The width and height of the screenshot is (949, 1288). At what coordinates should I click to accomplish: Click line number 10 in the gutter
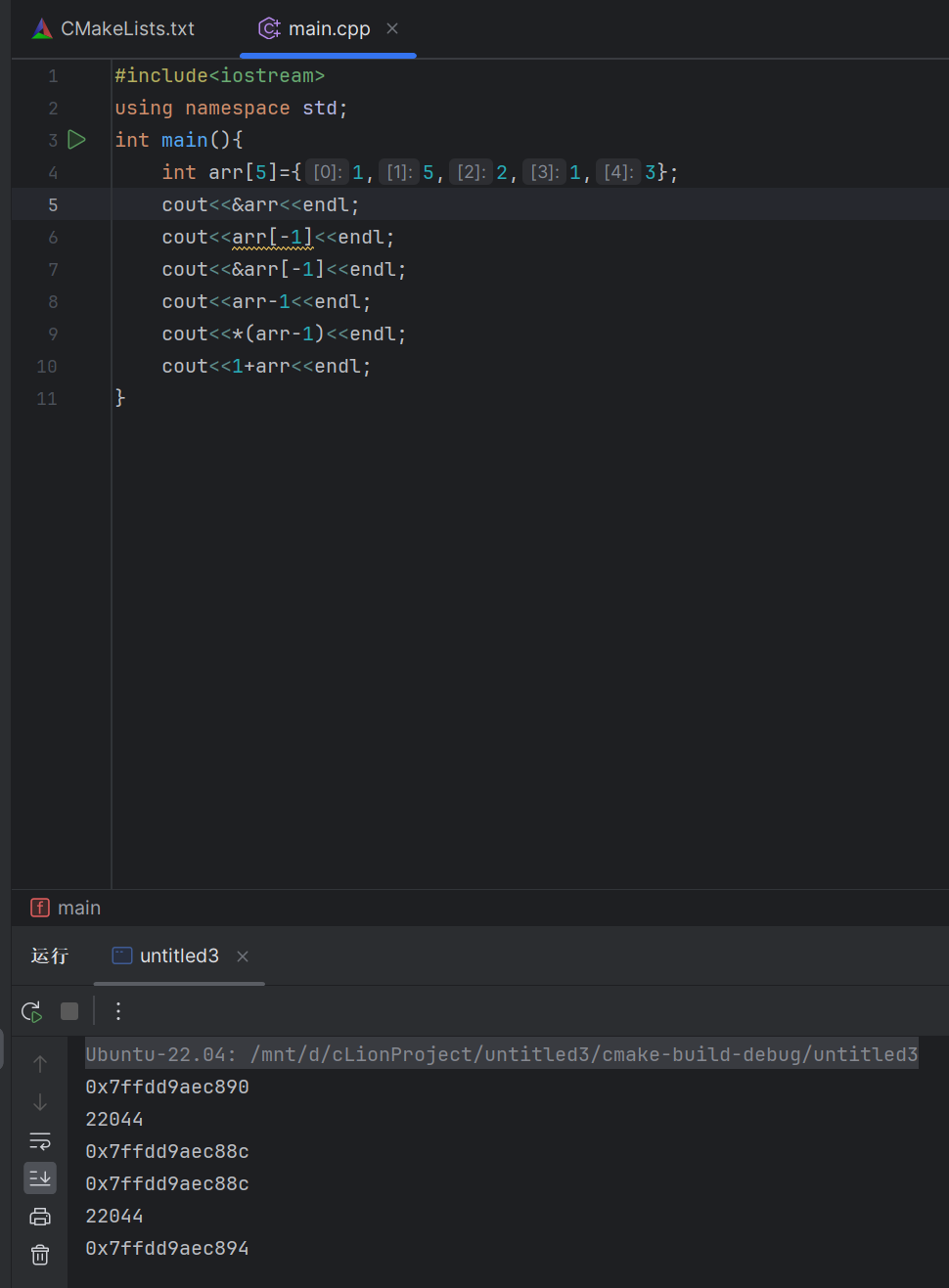[47, 366]
